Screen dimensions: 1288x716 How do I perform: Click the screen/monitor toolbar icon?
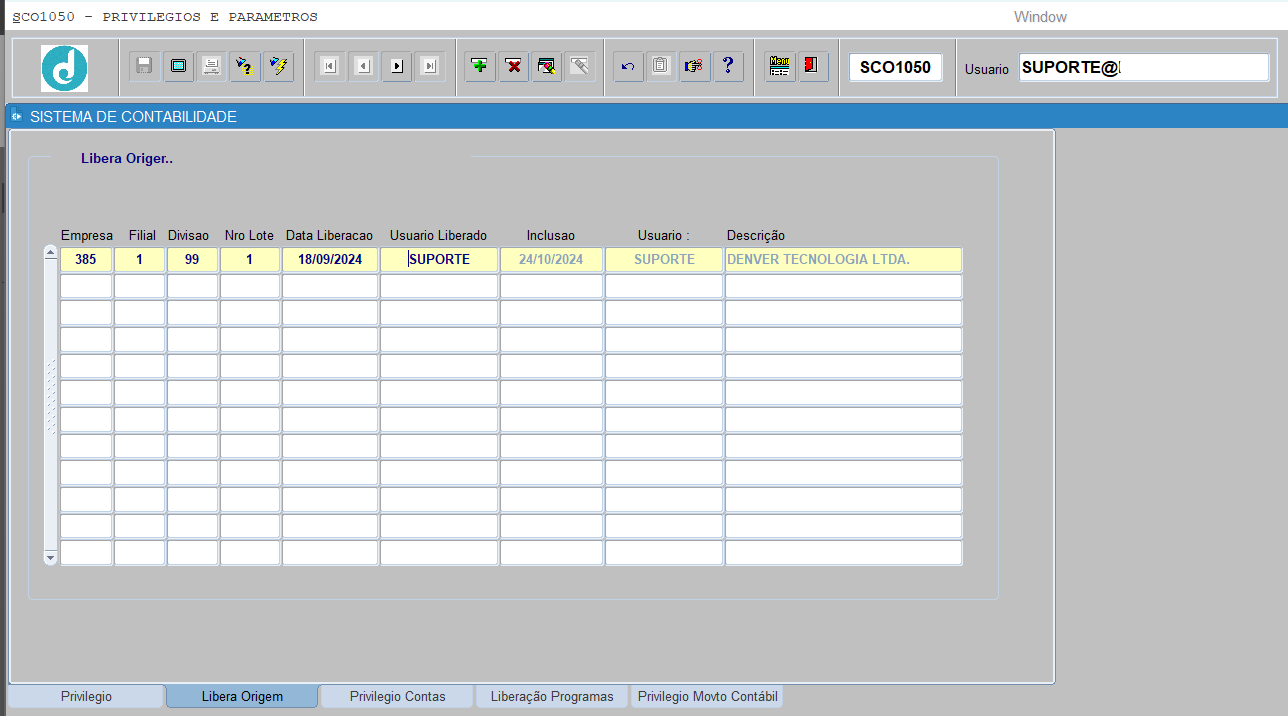(178, 67)
